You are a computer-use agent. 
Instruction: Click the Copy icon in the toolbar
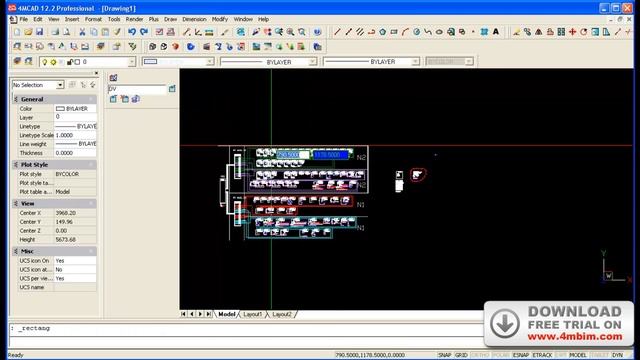93,32
